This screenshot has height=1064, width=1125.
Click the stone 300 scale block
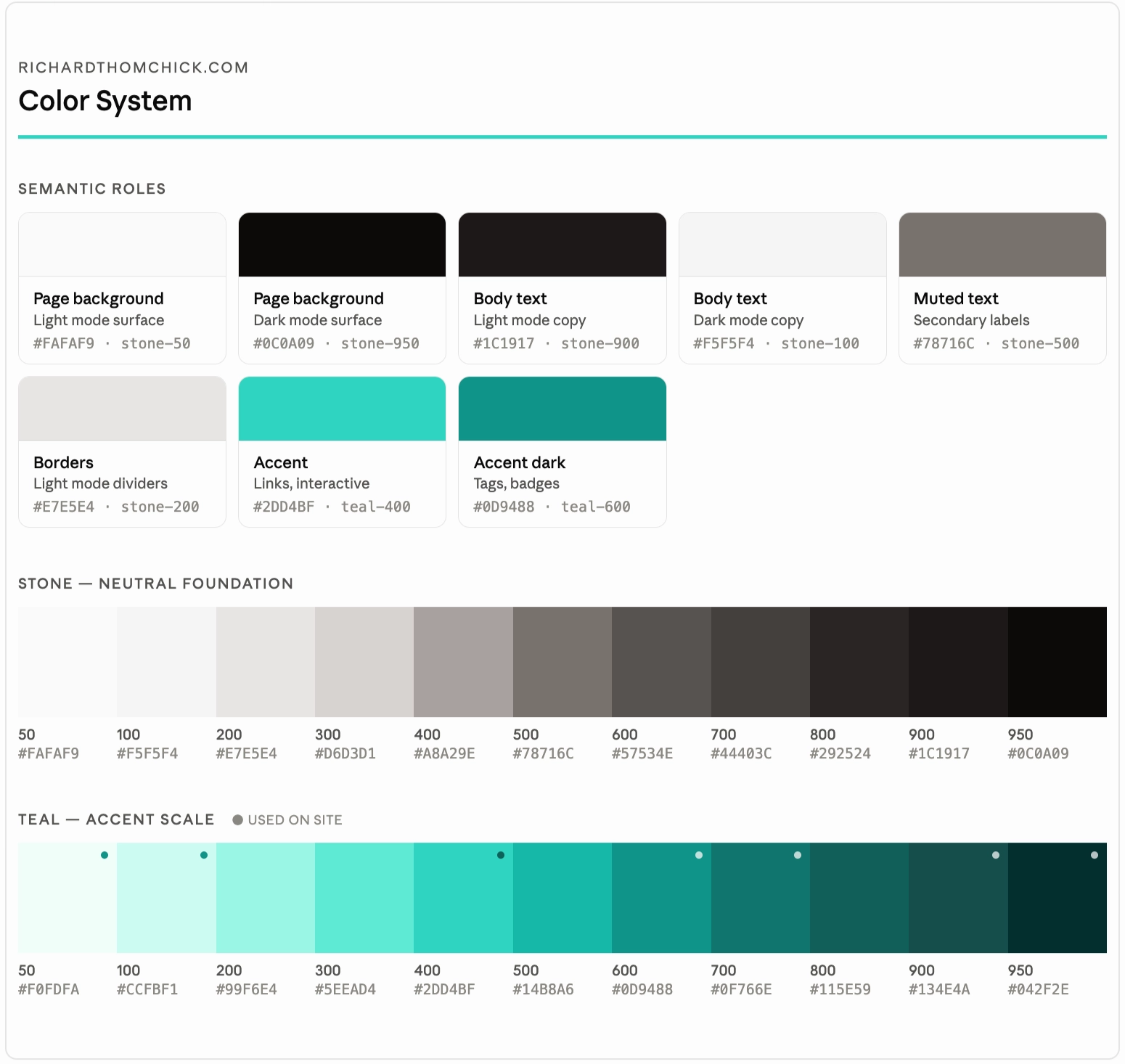point(364,662)
